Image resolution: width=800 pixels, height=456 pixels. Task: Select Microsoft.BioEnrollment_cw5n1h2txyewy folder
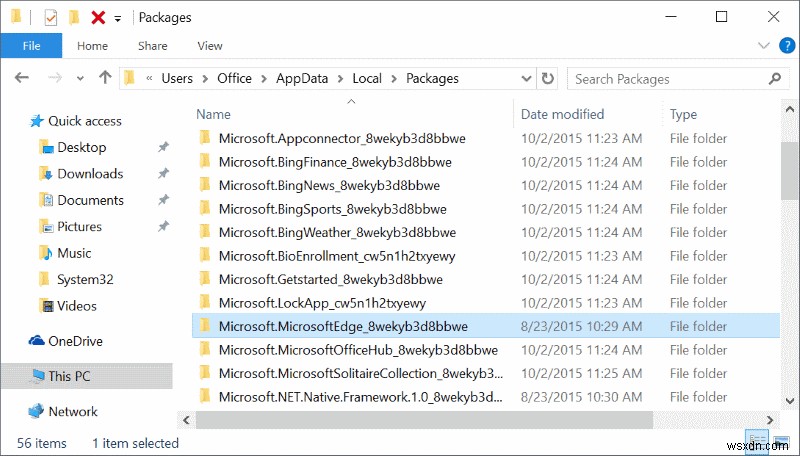tap(337, 256)
